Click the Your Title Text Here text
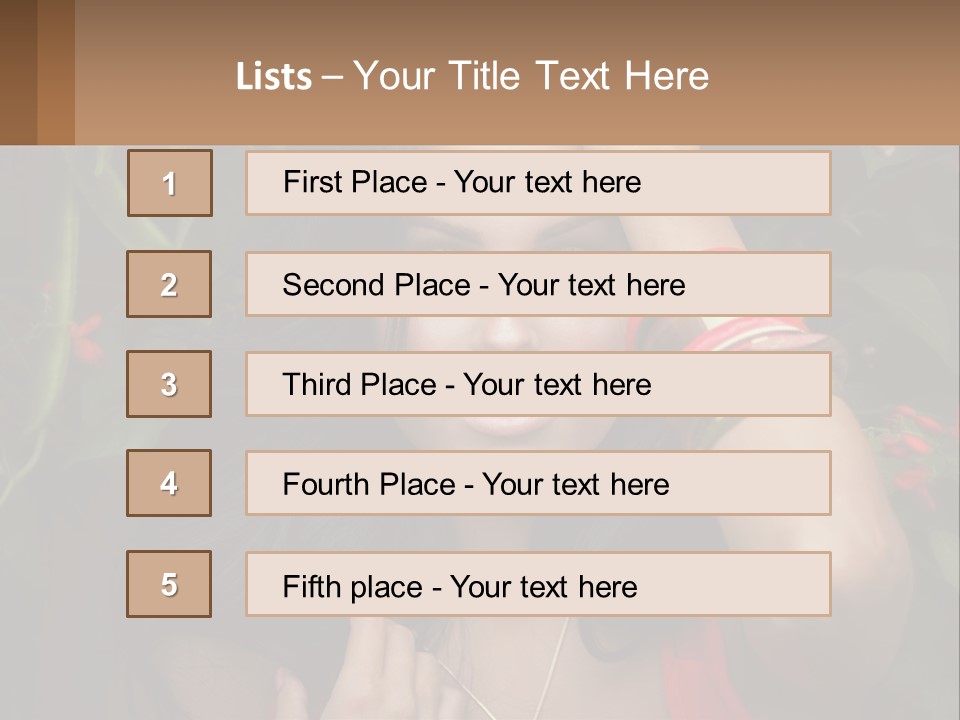 click(531, 76)
